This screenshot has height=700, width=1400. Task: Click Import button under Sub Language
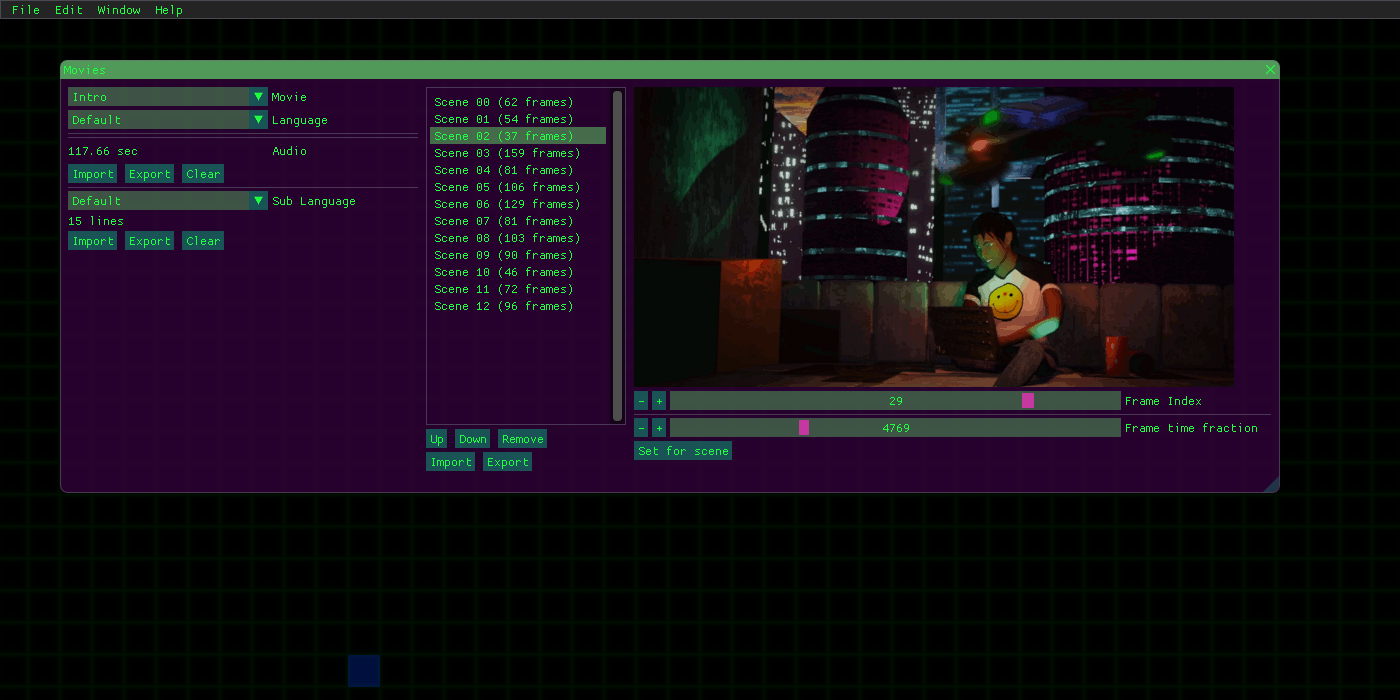93,241
